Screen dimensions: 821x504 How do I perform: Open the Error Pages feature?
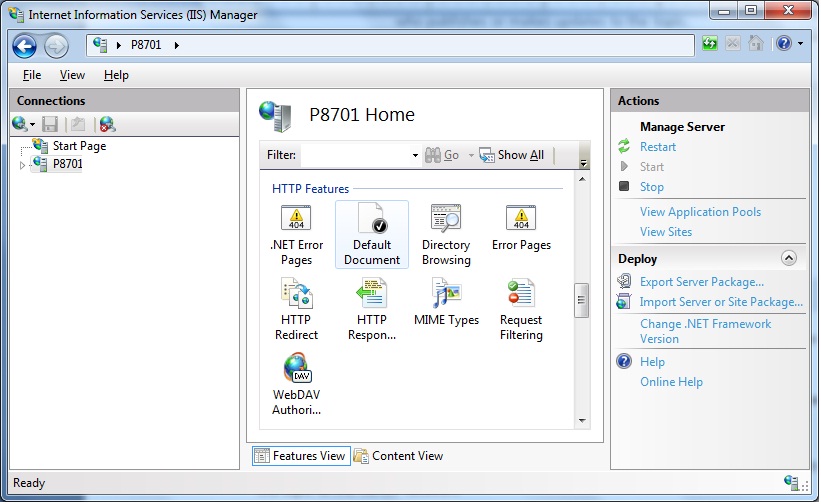(x=521, y=228)
